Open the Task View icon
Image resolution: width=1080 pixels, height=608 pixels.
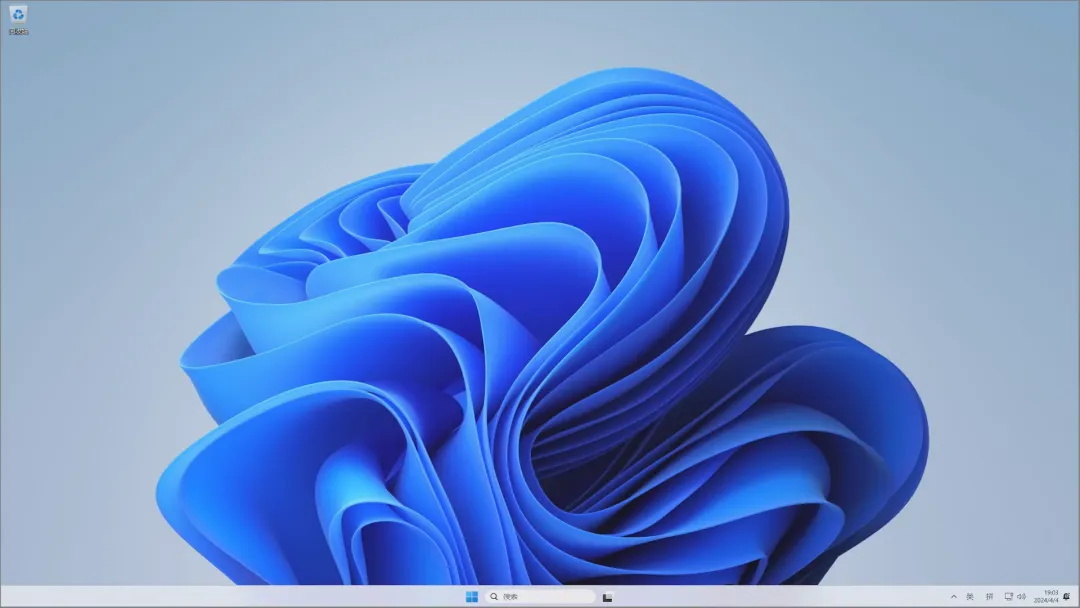(608, 597)
